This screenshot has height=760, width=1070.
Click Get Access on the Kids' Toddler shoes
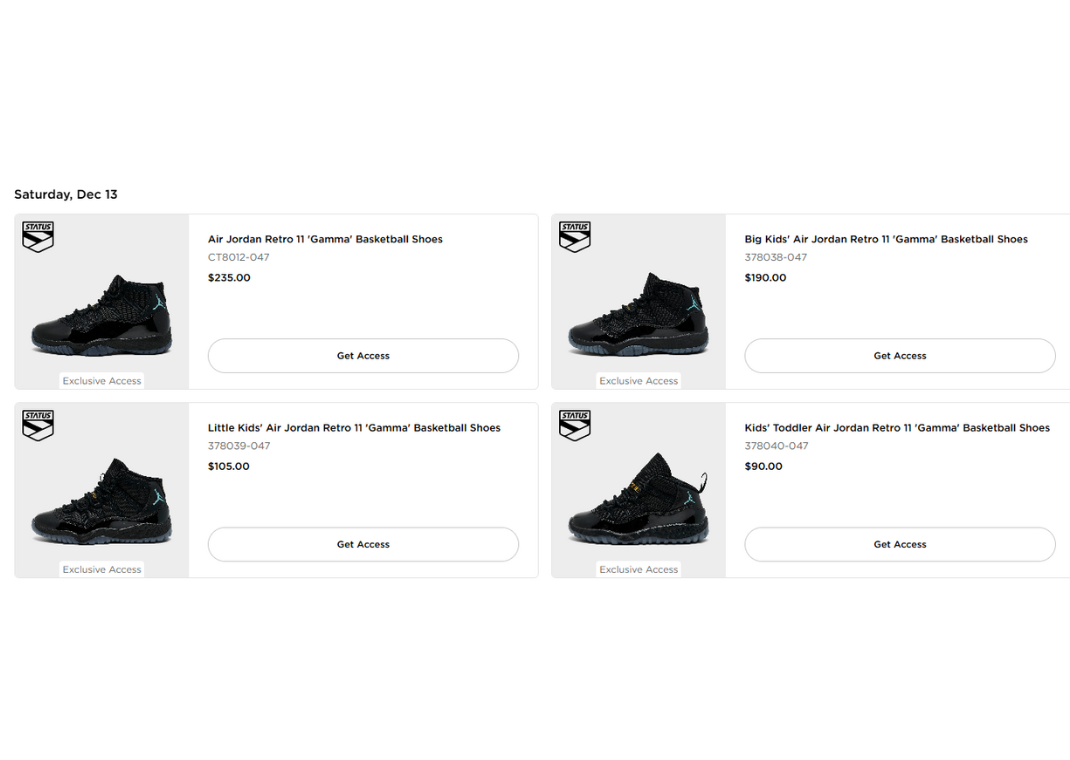tap(899, 544)
